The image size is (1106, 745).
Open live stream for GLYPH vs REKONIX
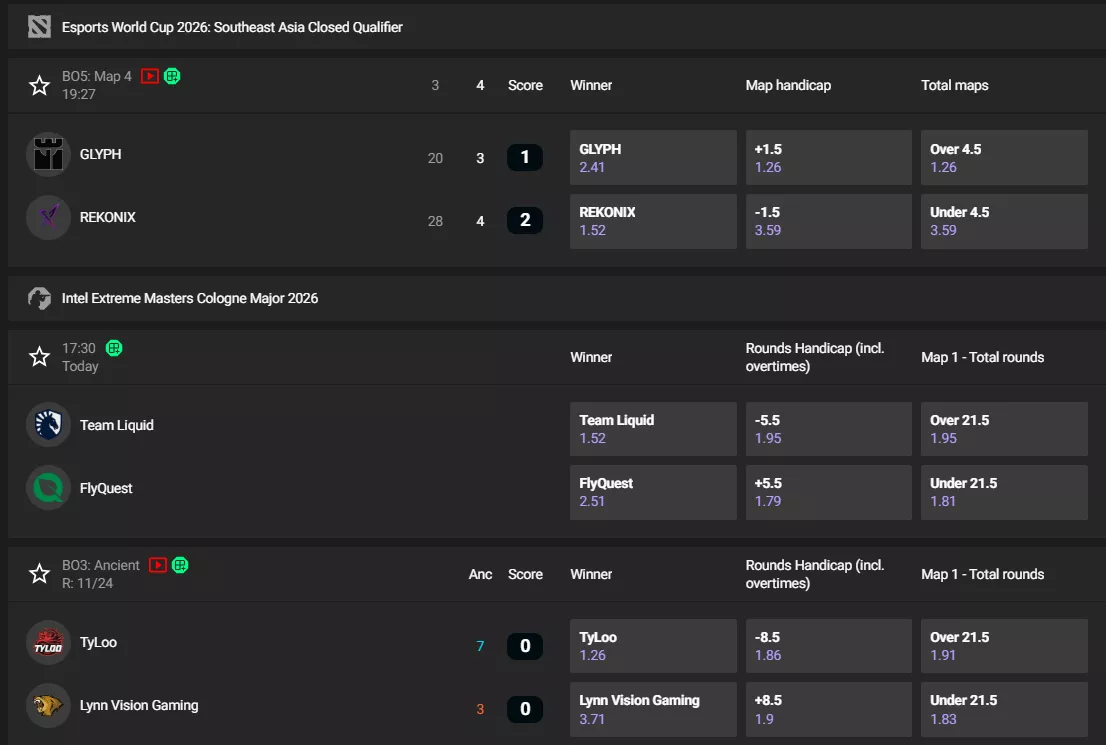point(150,76)
